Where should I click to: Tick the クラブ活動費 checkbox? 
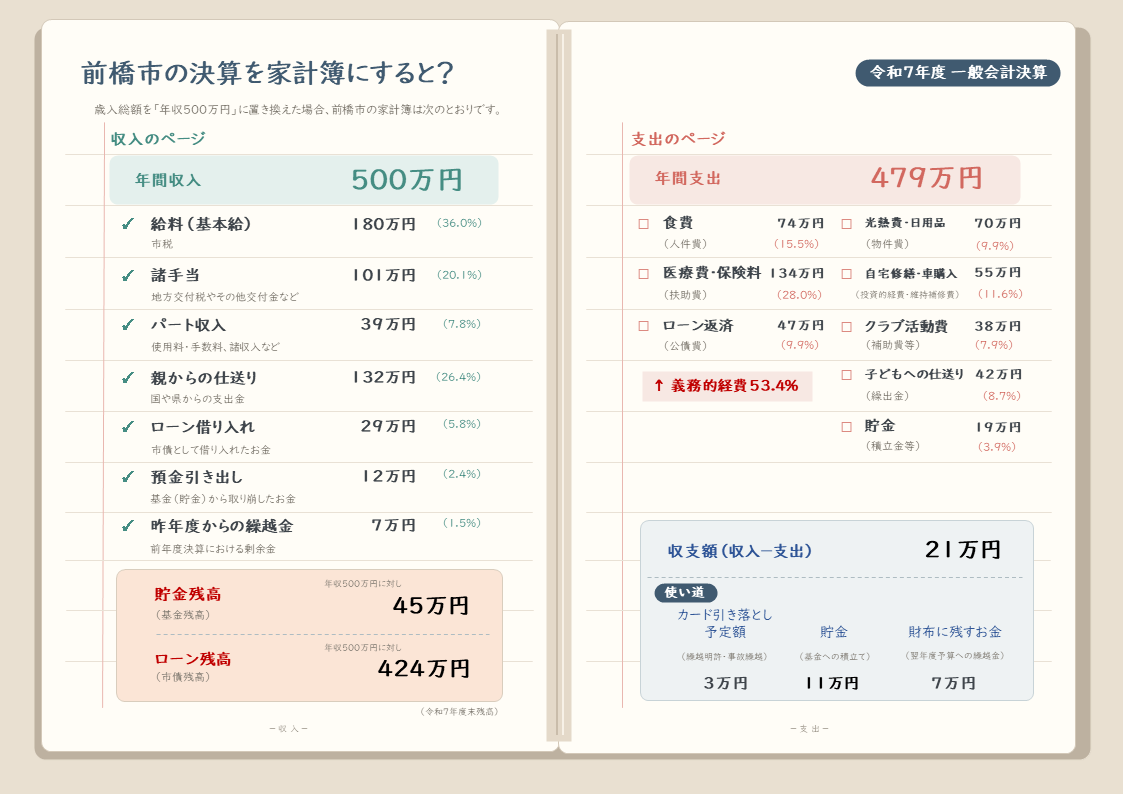click(847, 326)
